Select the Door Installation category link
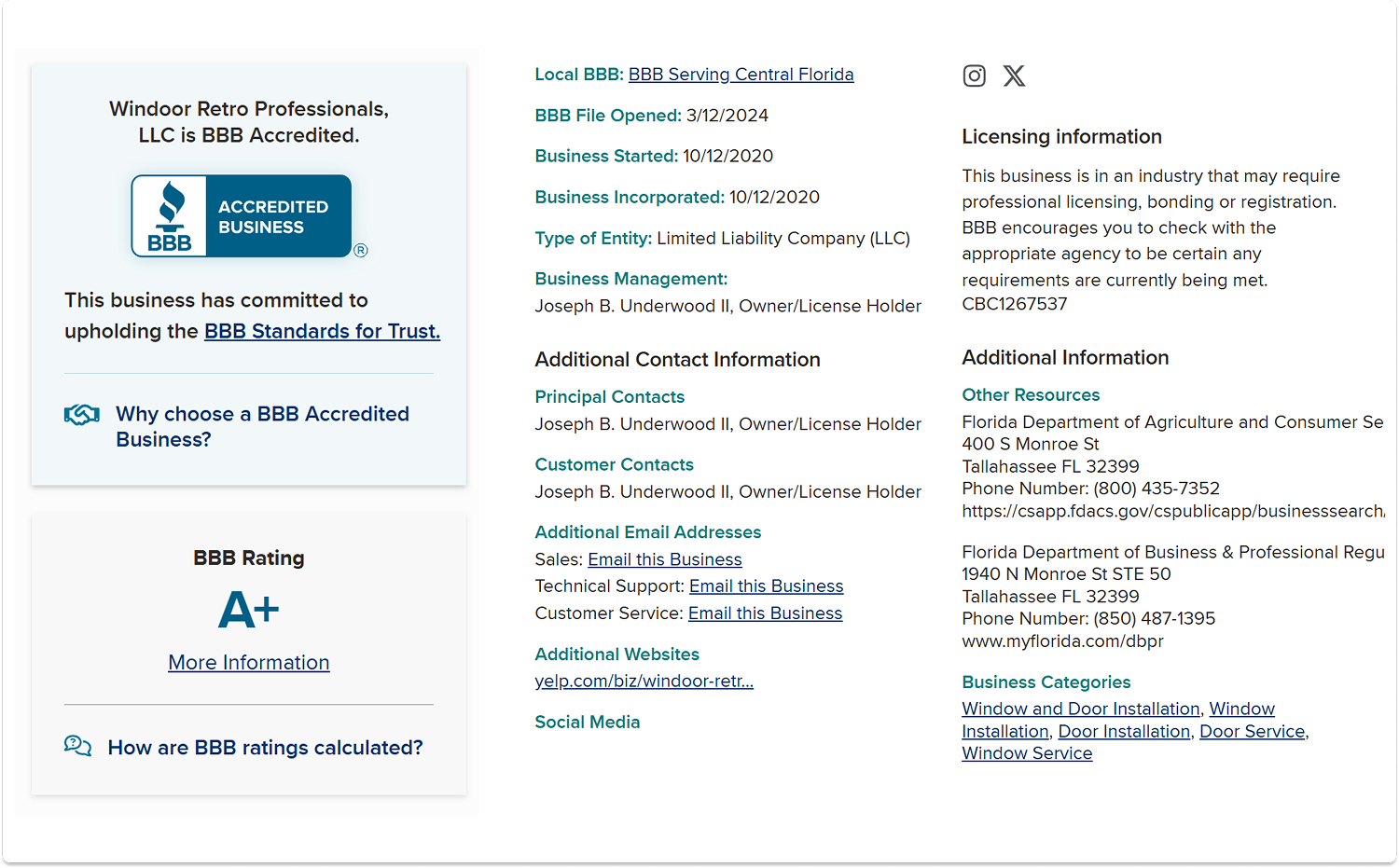The image size is (1399, 868). click(x=1124, y=732)
